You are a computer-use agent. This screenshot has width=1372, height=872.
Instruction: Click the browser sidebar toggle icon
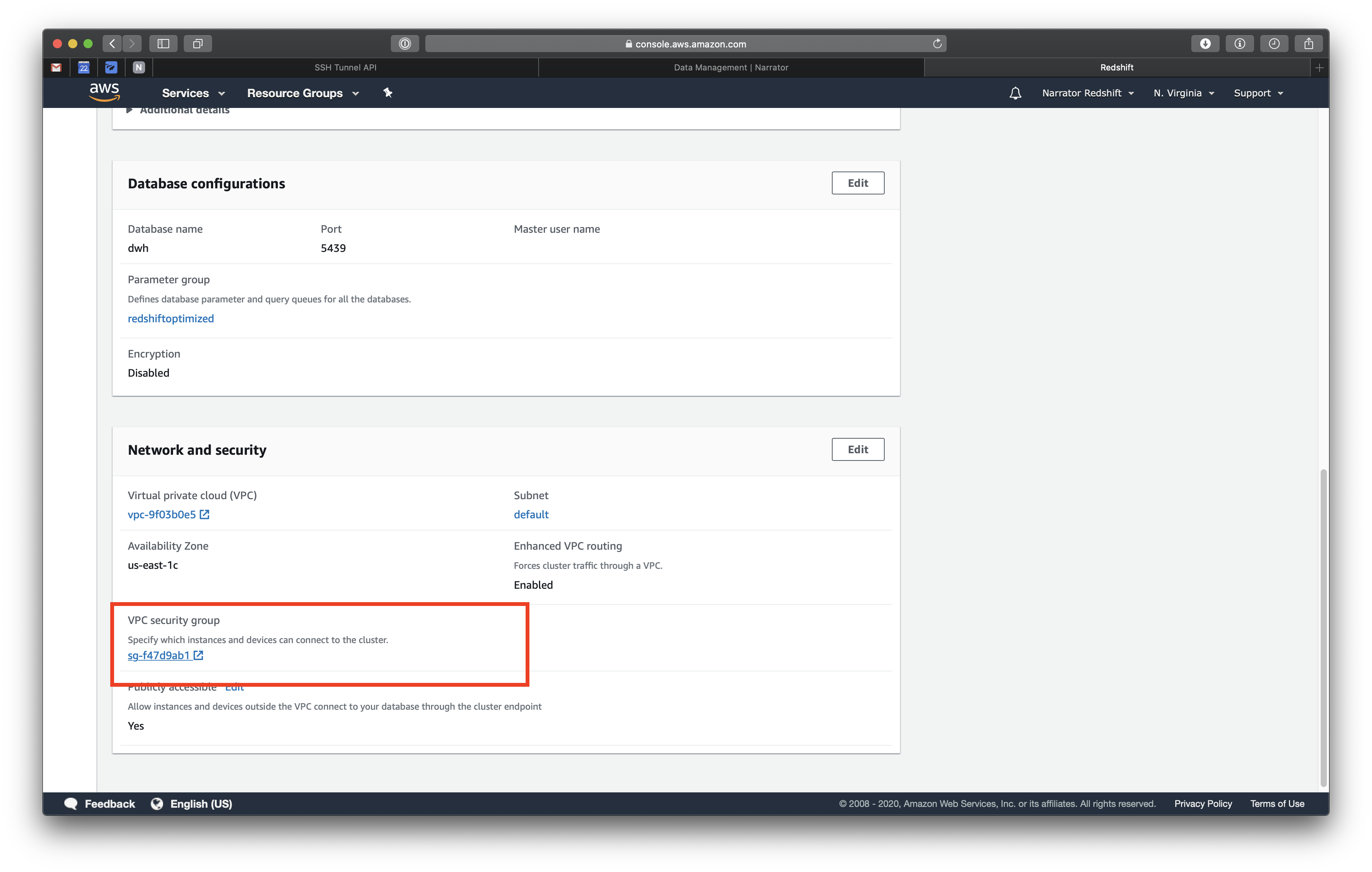pos(163,44)
